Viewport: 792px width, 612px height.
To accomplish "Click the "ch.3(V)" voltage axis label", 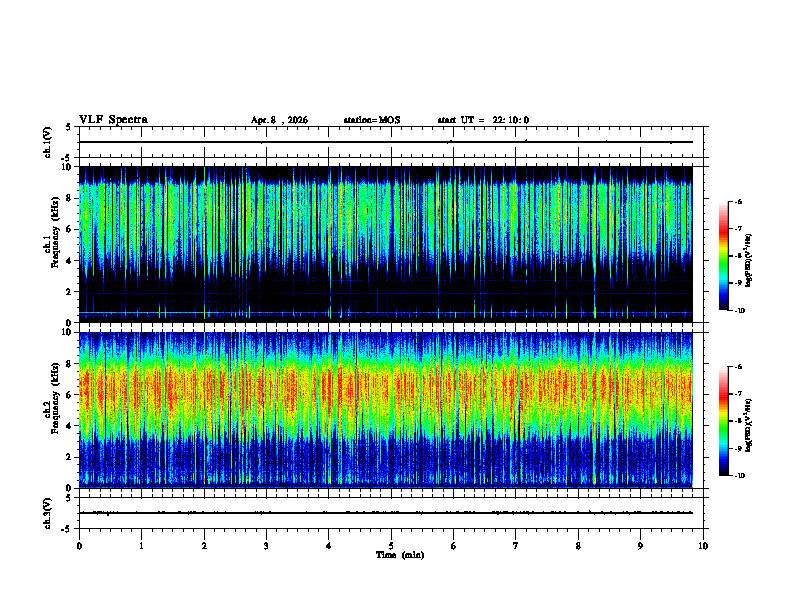I will pos(48,513).
